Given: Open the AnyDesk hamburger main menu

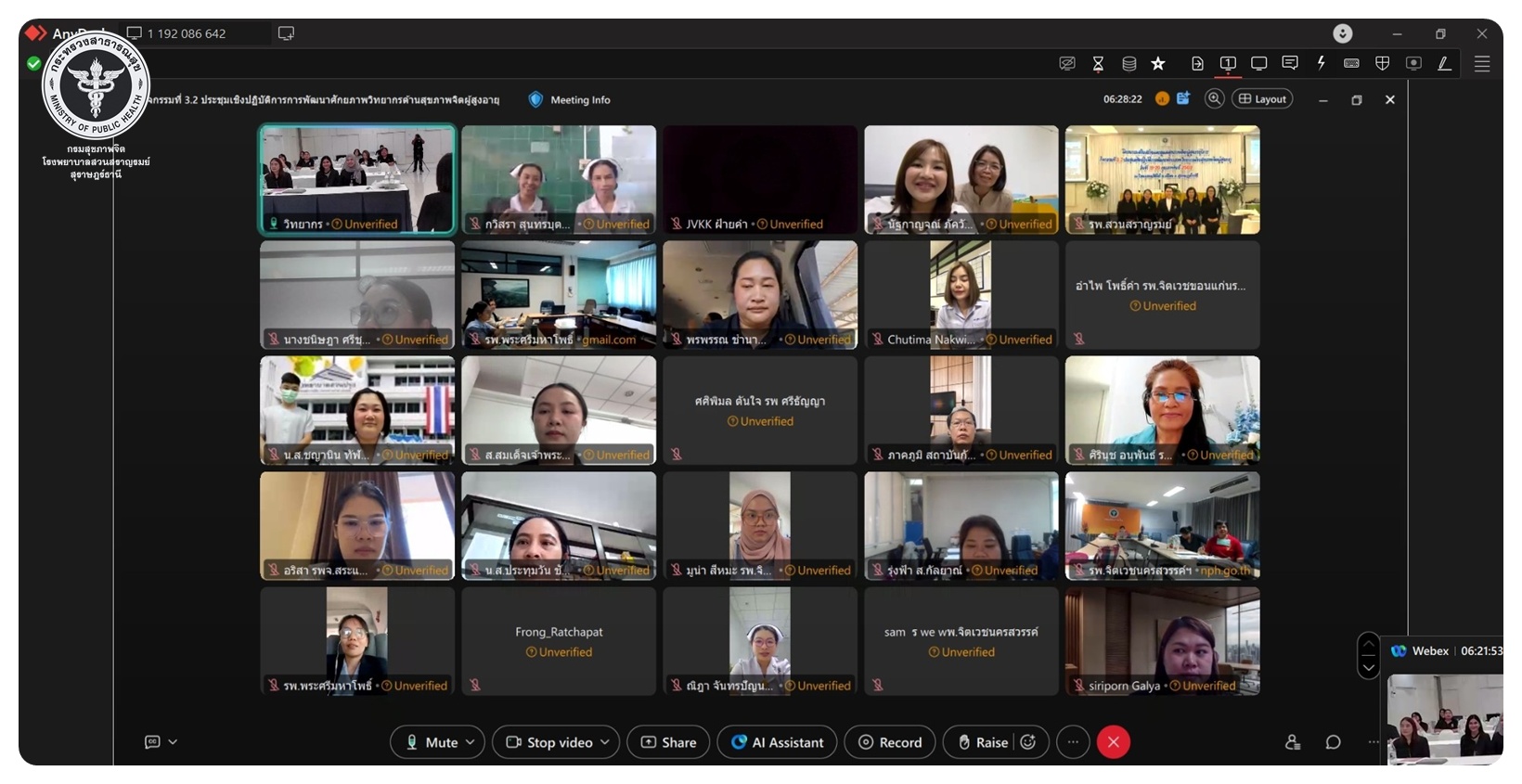Looking at the screenshot, I should click(x=1482, y=63).
